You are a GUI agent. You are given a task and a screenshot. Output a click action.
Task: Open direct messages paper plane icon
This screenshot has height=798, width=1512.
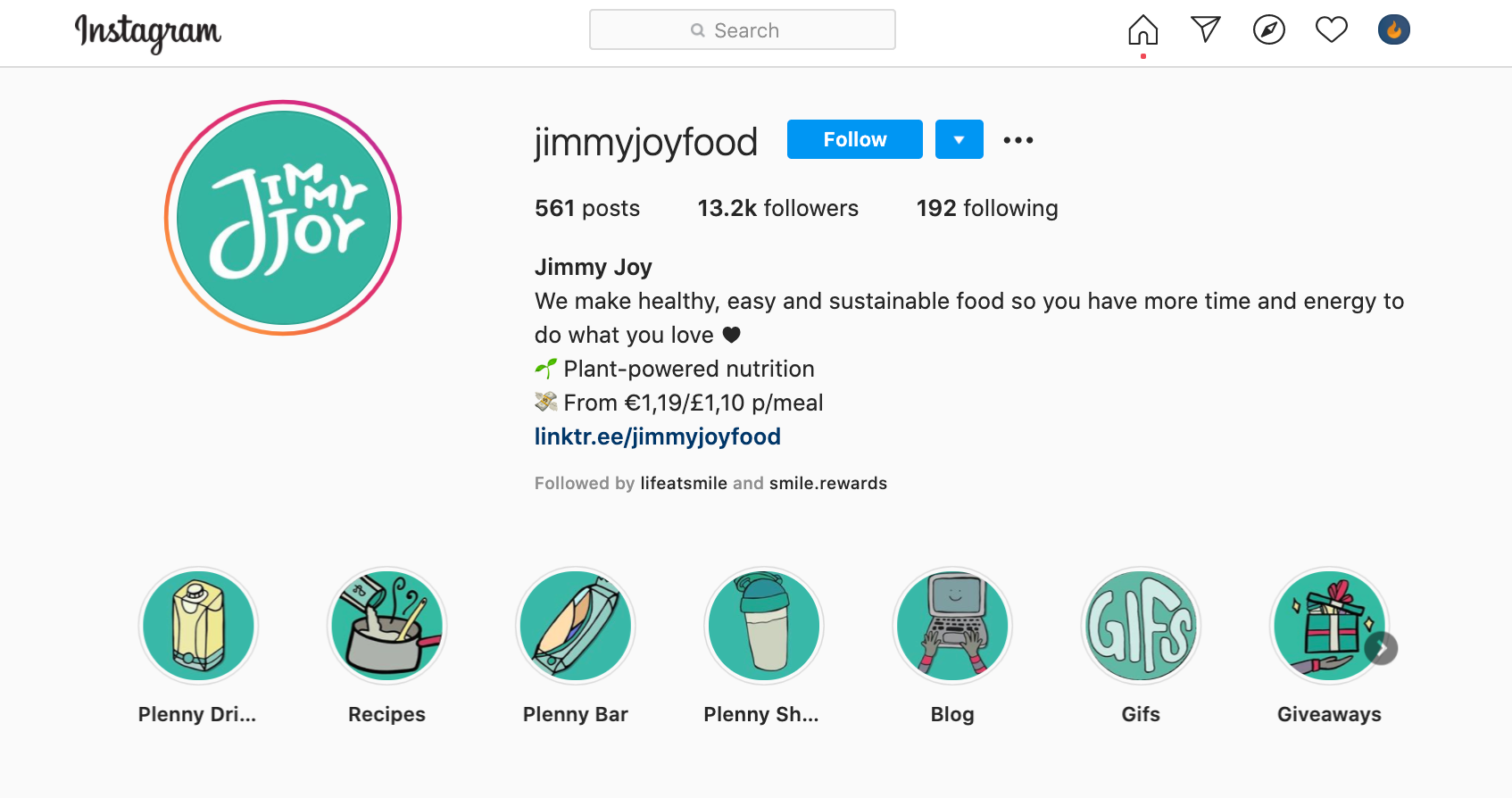click(1206, 29)
